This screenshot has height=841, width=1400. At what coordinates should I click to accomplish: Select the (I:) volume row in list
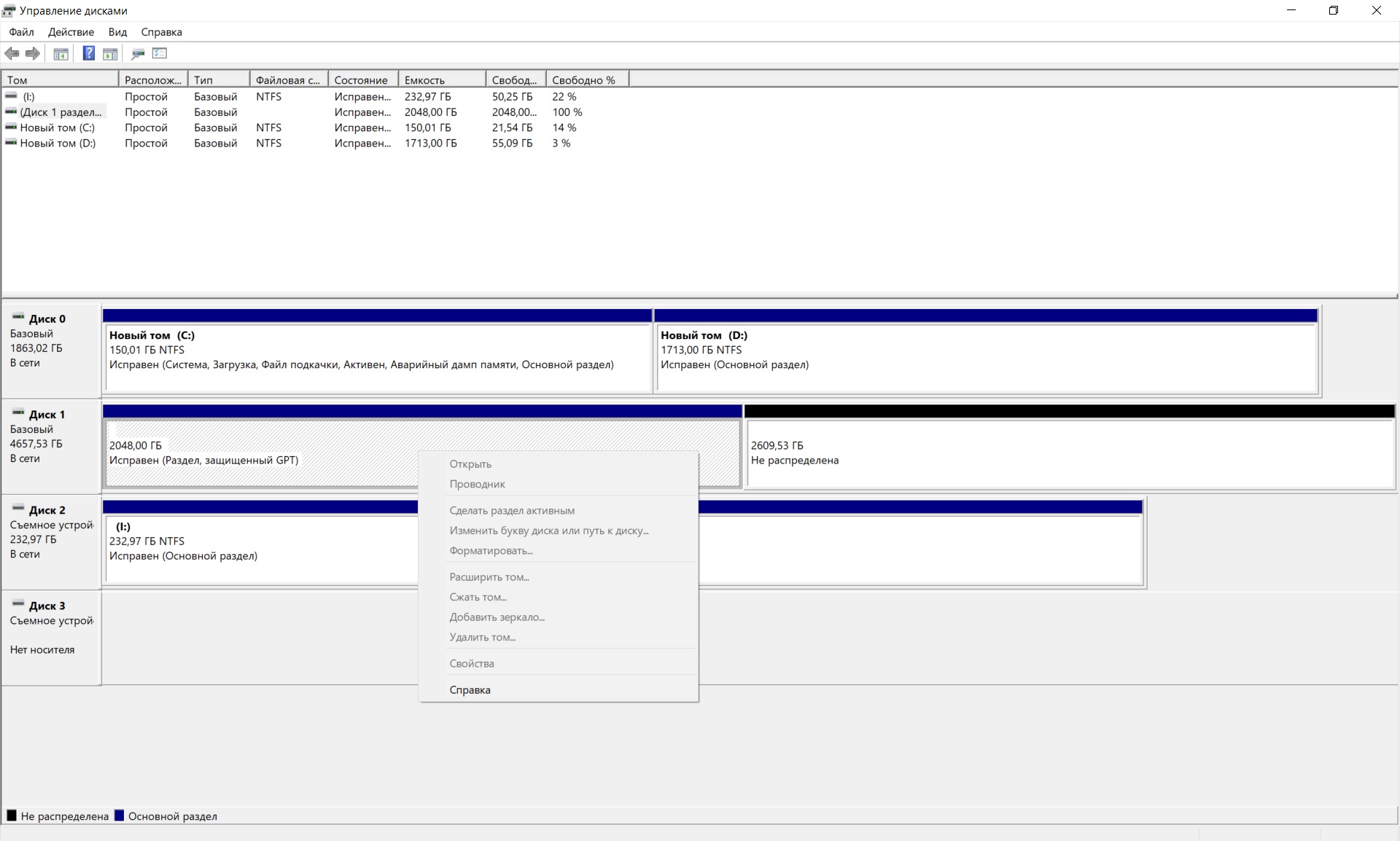point(314,96)
